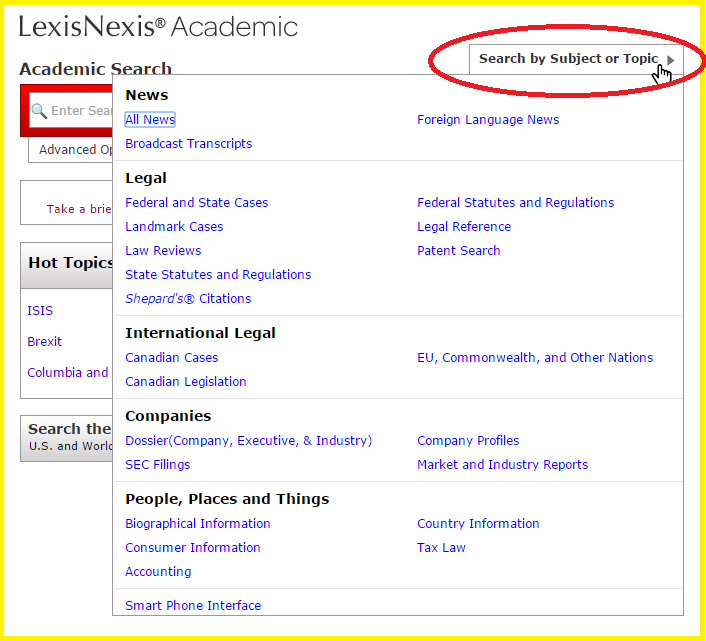Open the ISIS hot topic
706x641 pixels.
coord(40,311)
